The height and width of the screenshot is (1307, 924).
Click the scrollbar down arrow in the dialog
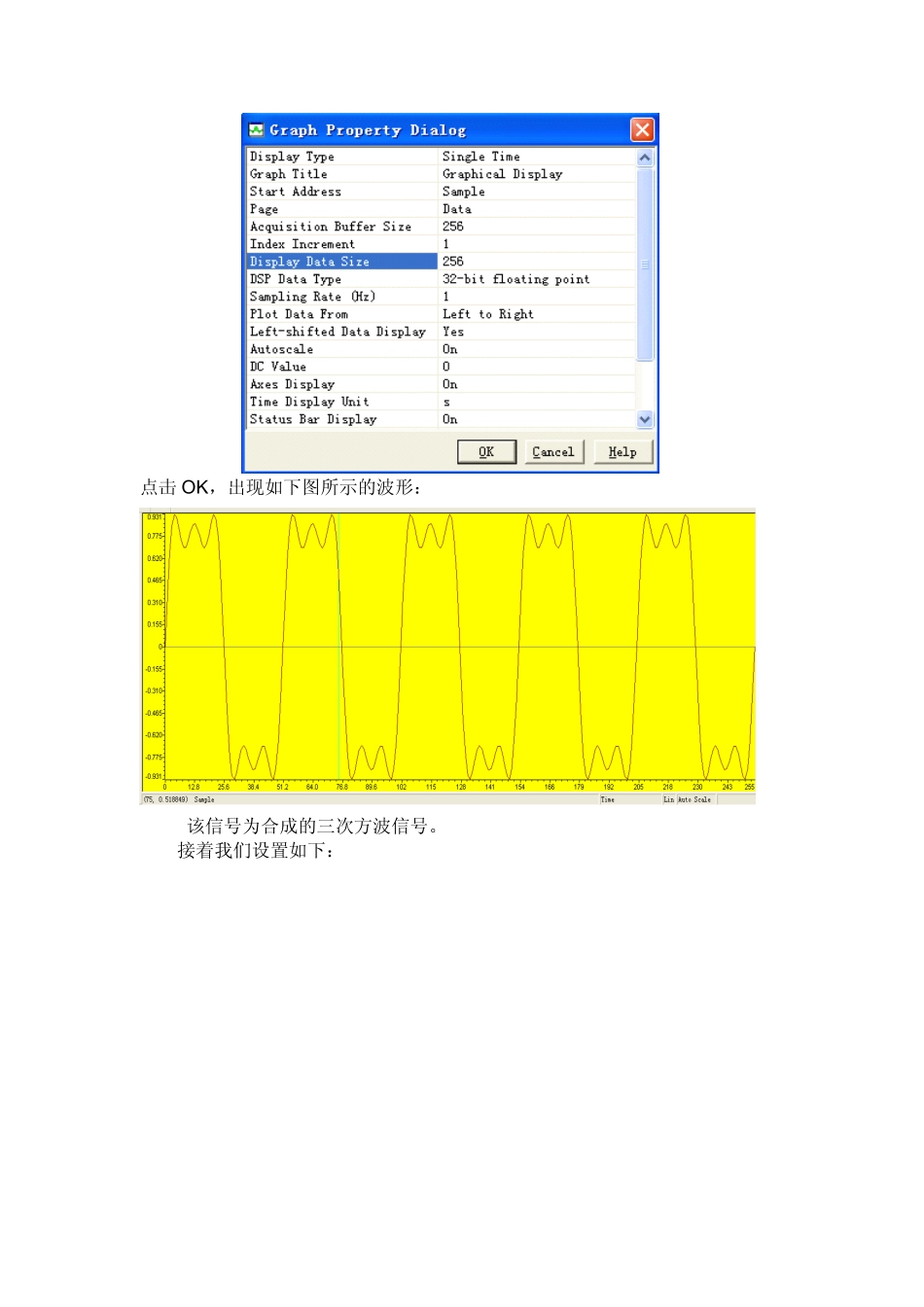[x=643, y=419]
